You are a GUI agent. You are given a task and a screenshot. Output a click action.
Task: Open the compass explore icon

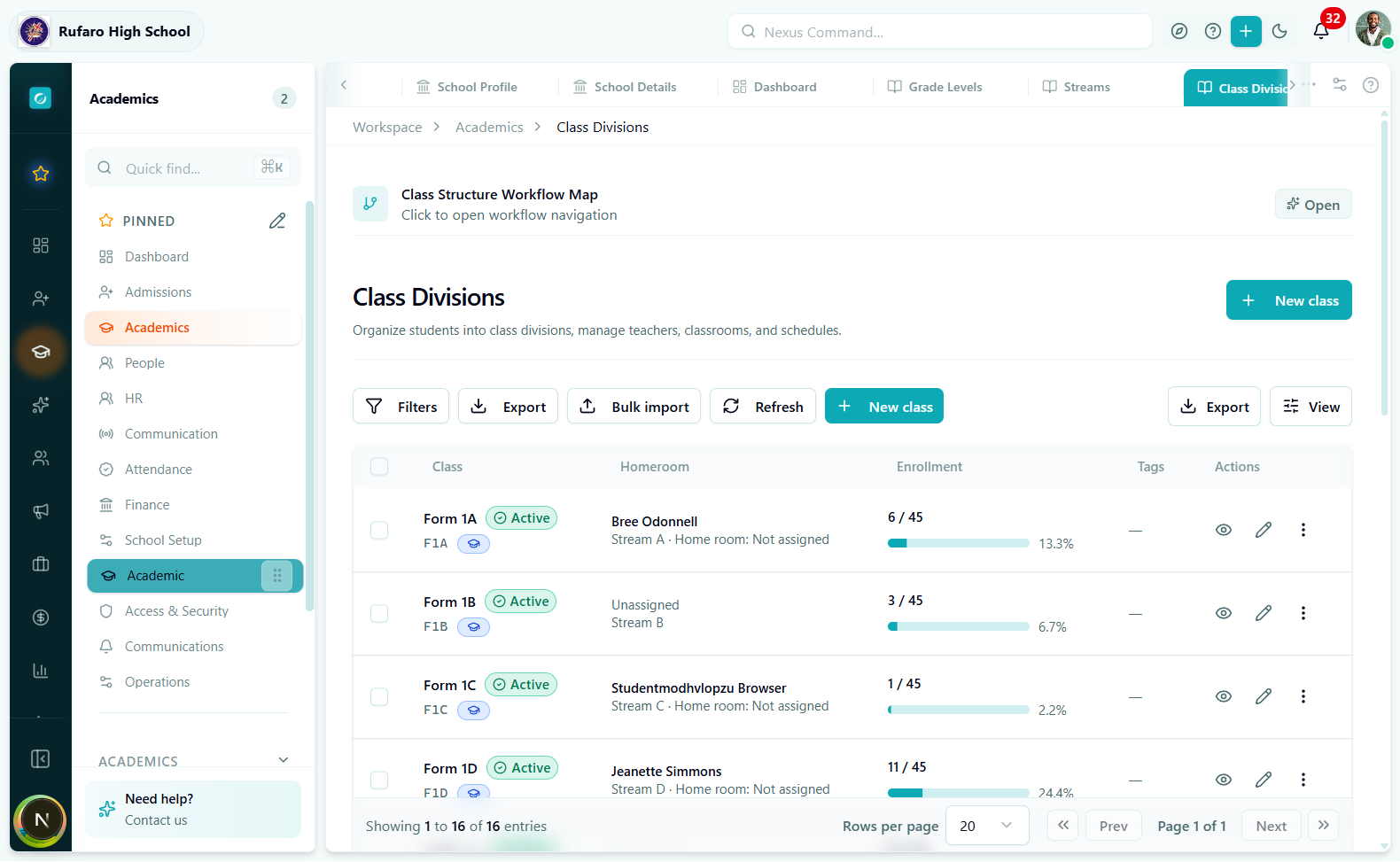(x=1179, y=31)
